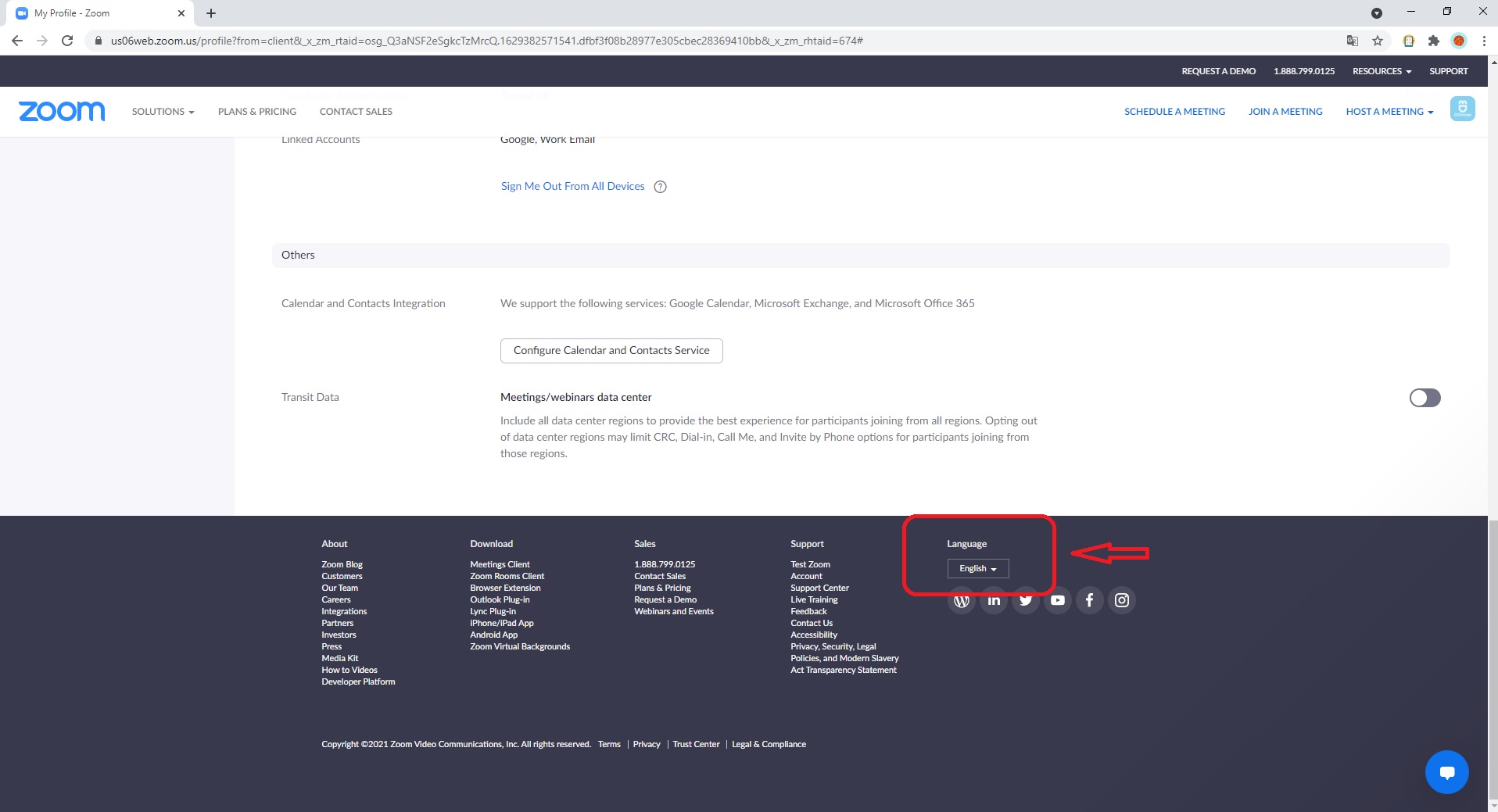Expand the Solutions menu
Viewport: 1498px width, 812px height.
(163, 112)
